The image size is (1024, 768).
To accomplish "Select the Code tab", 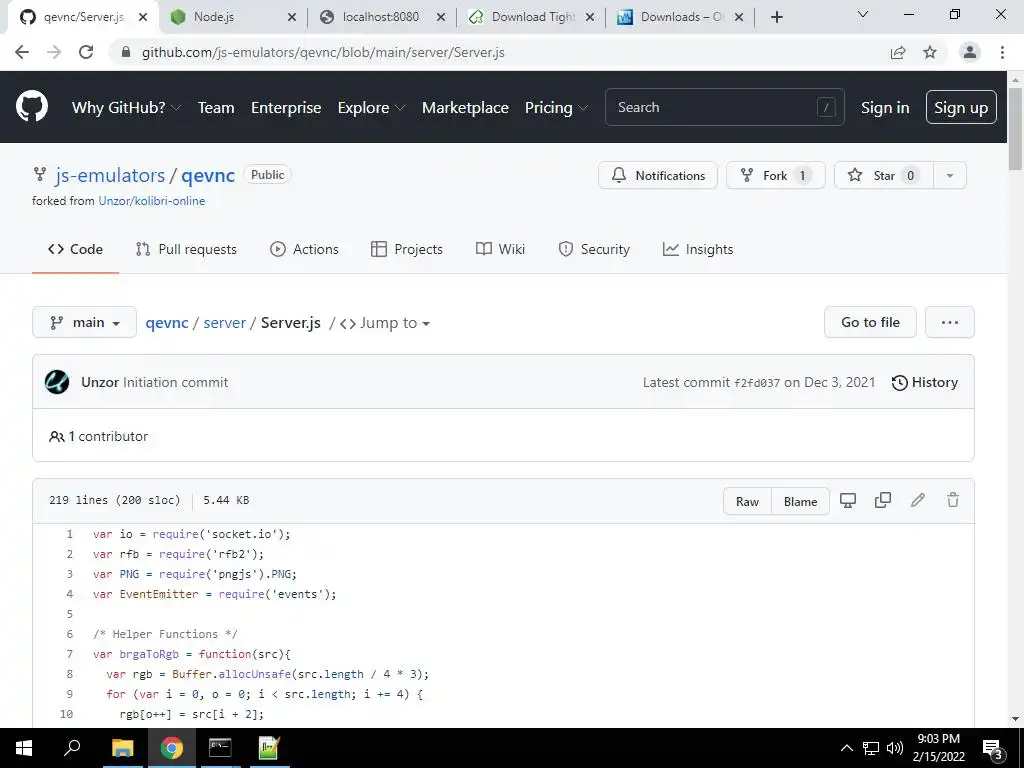I will pyautogui.click(x=75, y=249).
